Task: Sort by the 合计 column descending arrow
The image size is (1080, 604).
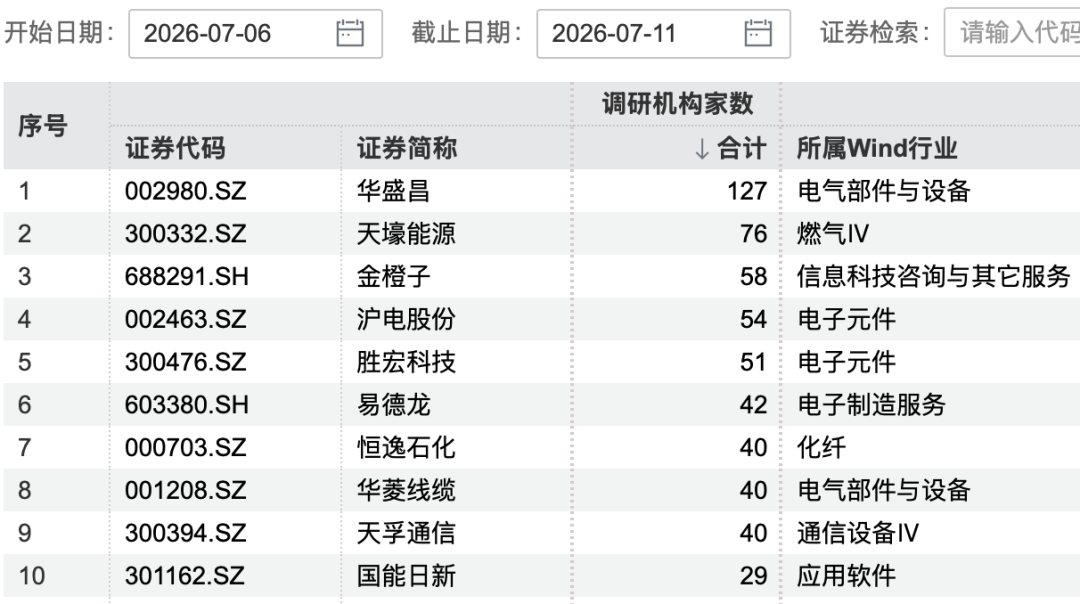Action: (x=701, y=148)
